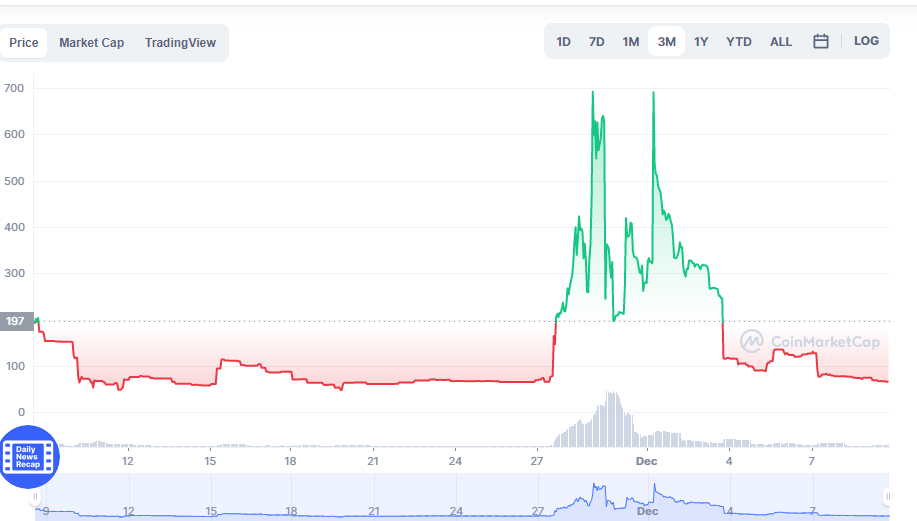Click the 15 label on main date axis
Screen dimensions: 917x521
pos(210,461)
